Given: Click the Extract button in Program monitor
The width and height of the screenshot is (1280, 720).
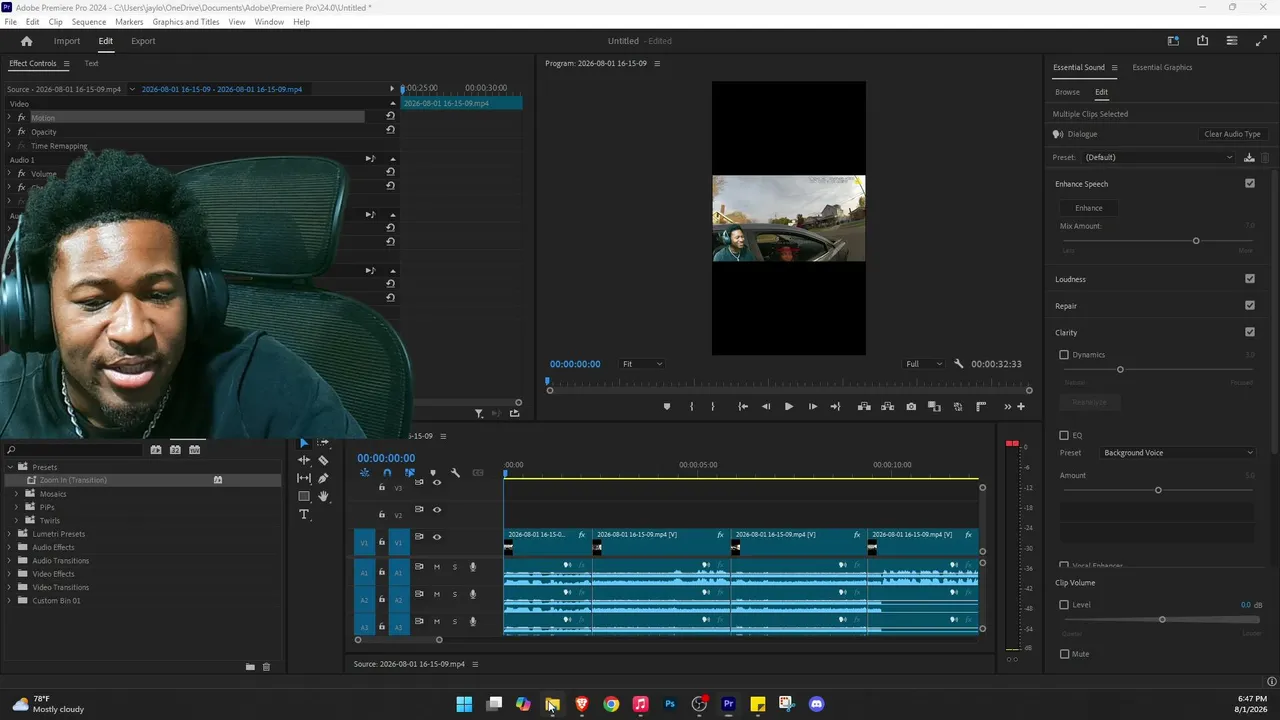Looking at the screenshot, I should [887, 407].
